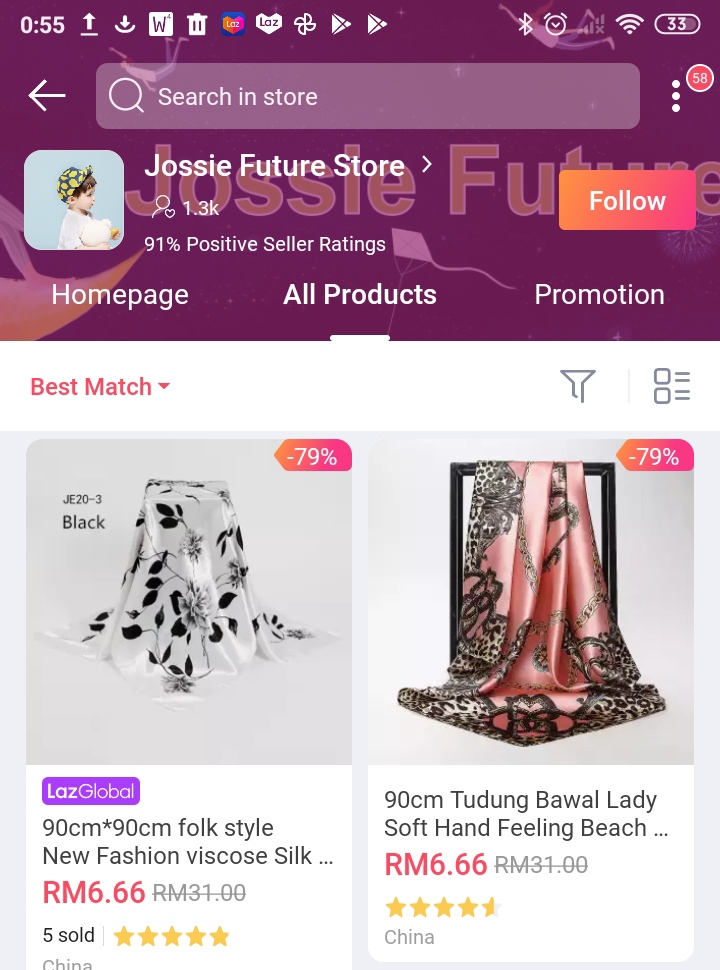Focus the Search in store field
Viewport: 720px width, 970px height.
point(367,96)
